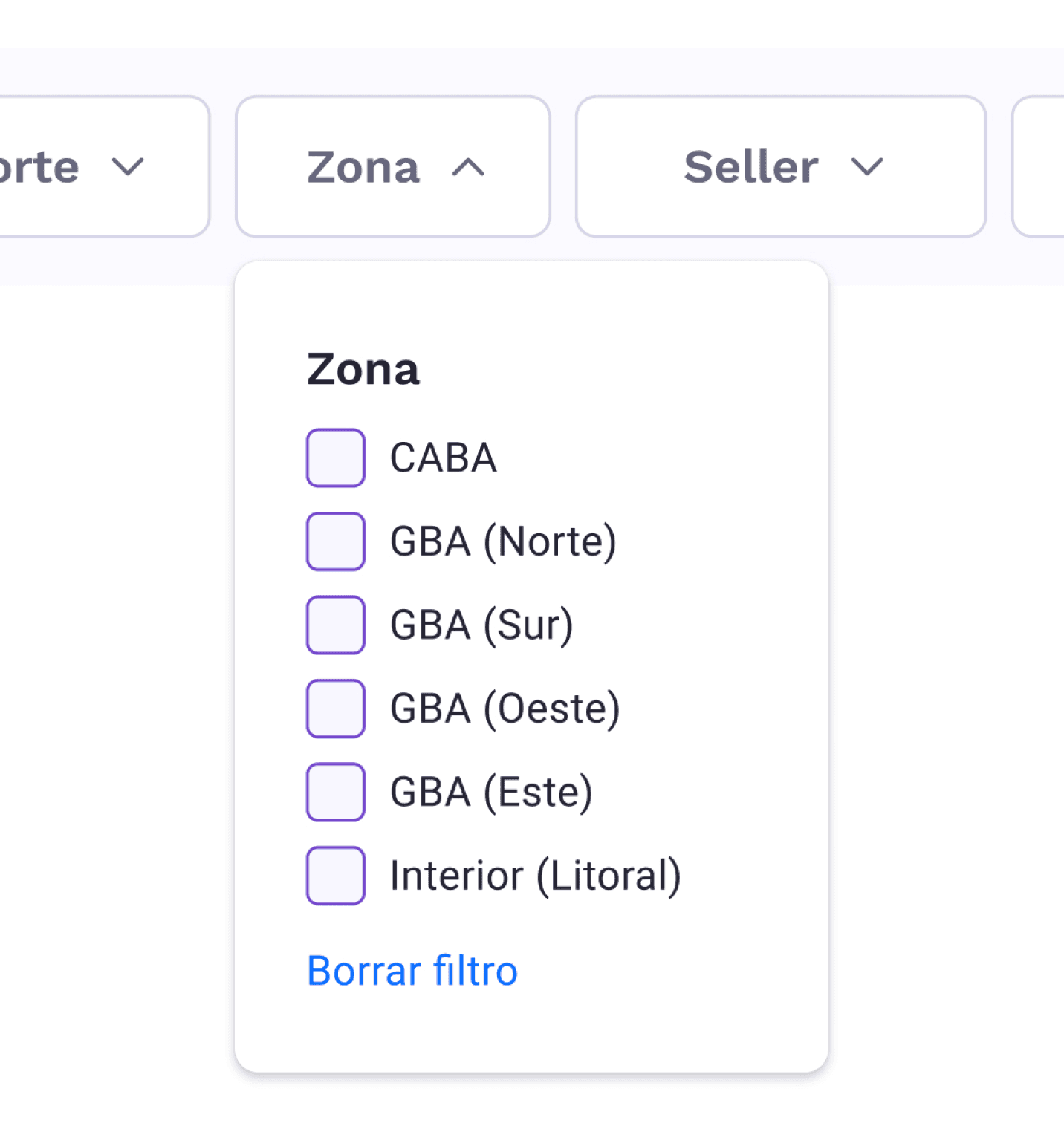Mark the Interior (Litoral) checkbox

(335, 876)
